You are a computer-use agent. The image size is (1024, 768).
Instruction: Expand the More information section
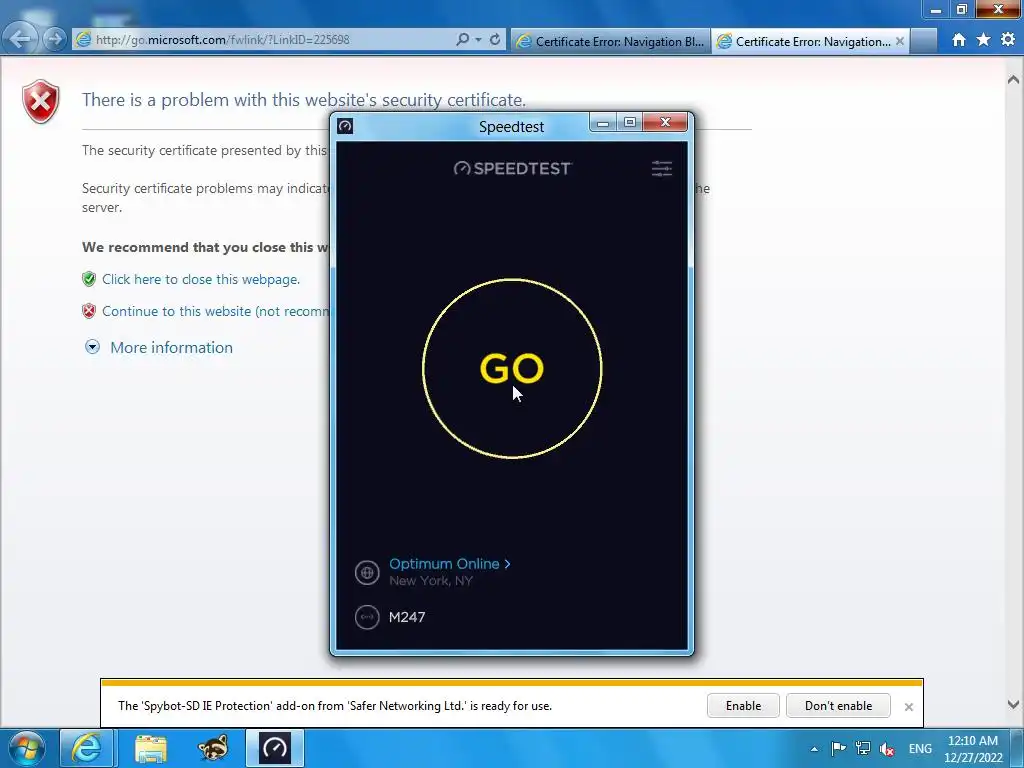pyautogui.click(x=171, y=347)
